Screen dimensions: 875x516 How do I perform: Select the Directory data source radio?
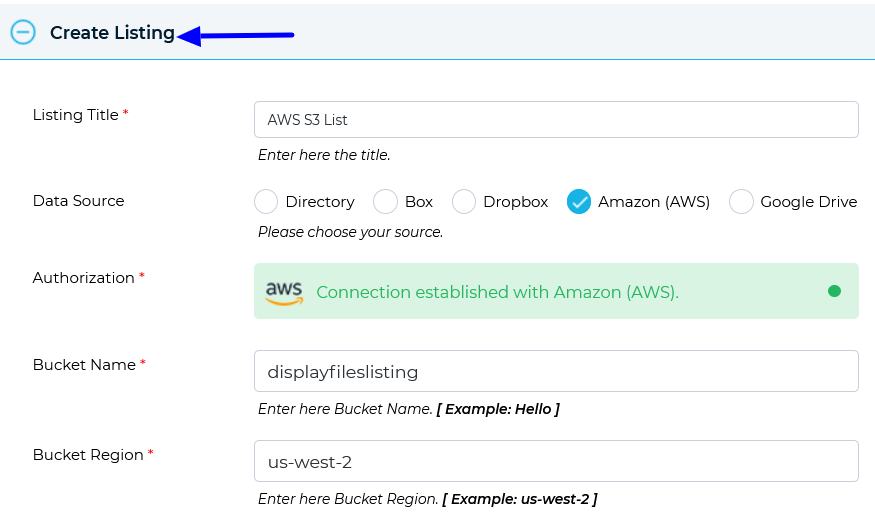pos(266,201)
